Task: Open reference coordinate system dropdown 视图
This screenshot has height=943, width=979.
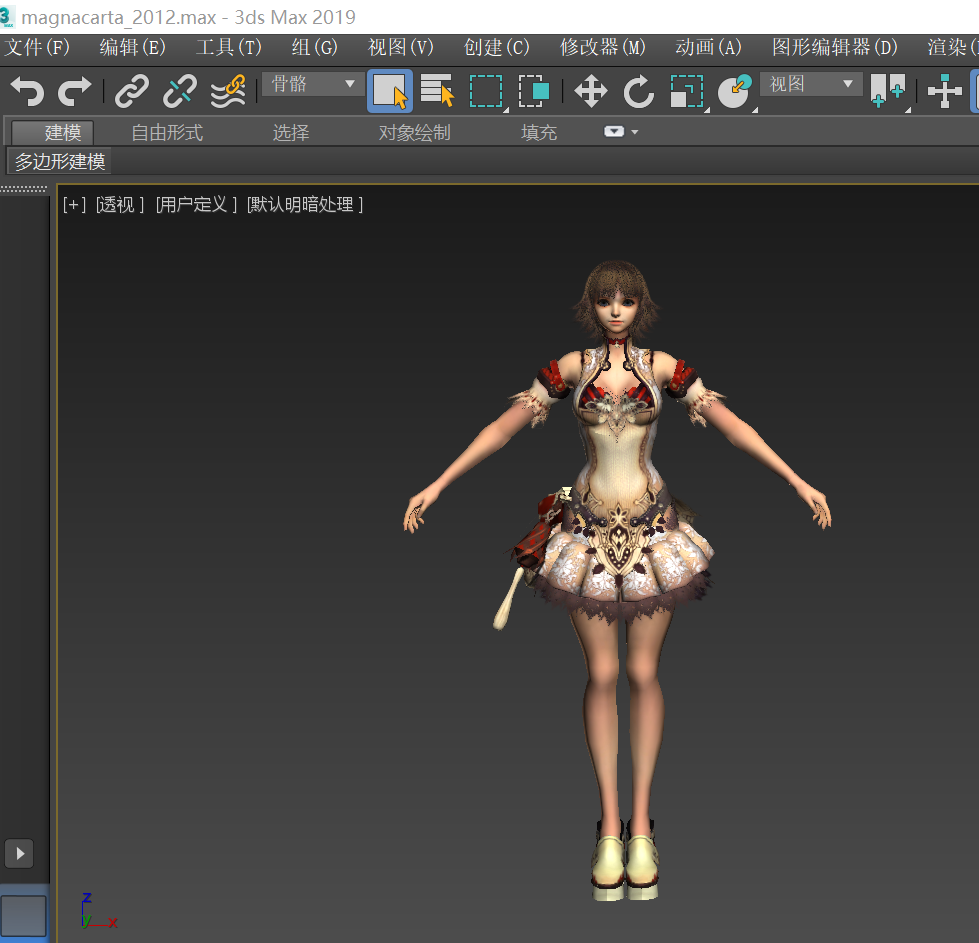Action: [811, 84]
